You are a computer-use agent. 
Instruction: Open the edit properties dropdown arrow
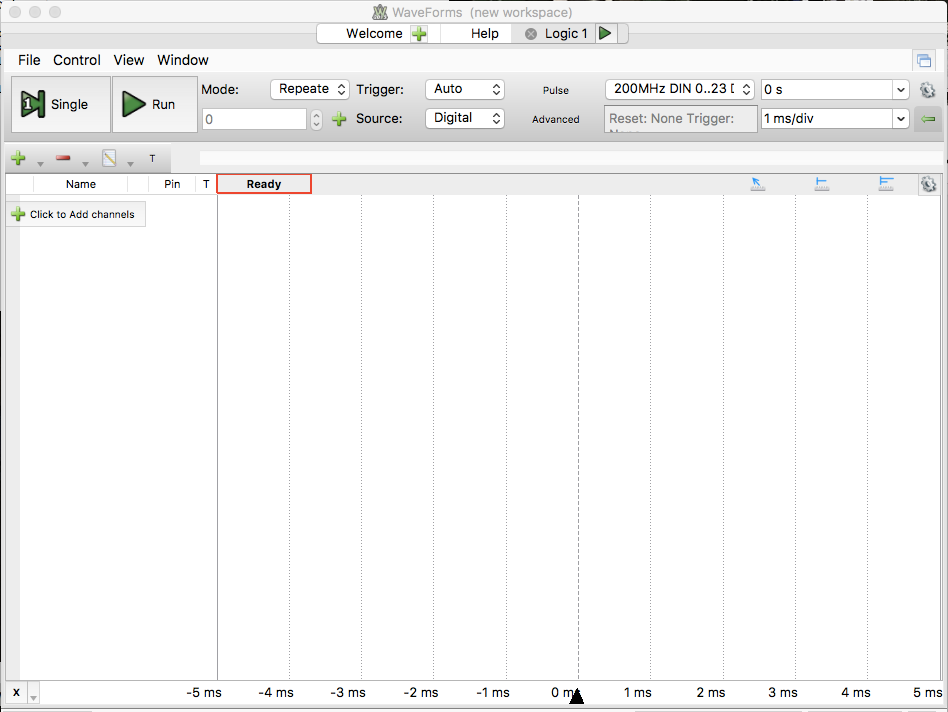[130, 164]
